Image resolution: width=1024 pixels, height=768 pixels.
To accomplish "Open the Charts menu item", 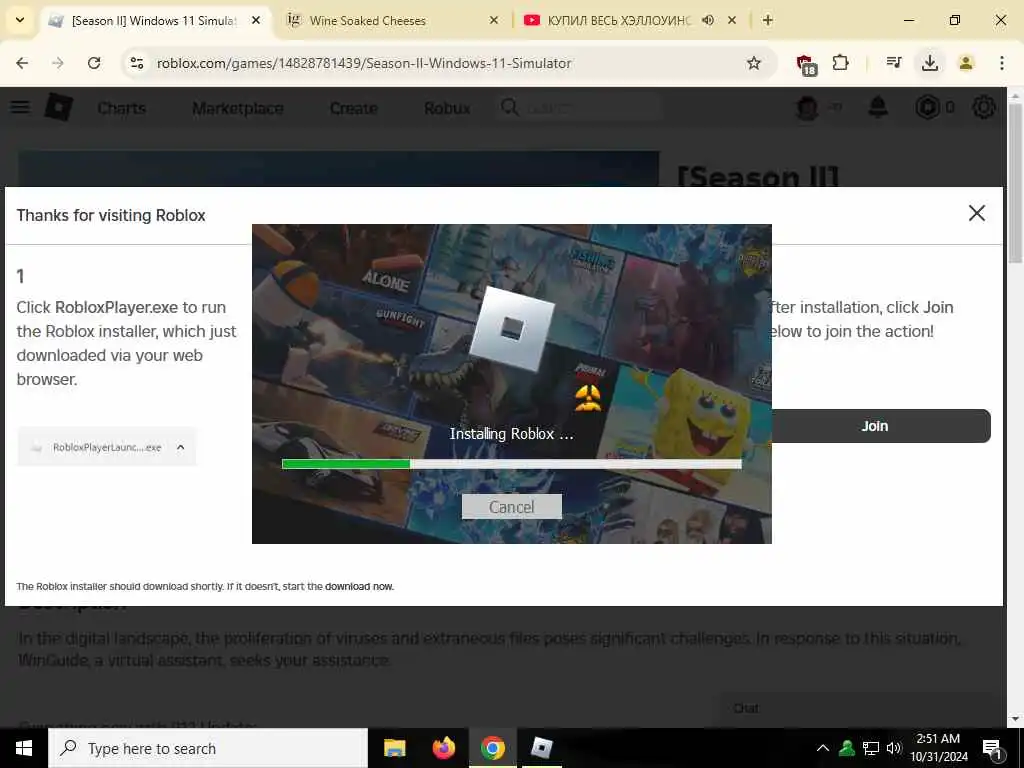I will tap(121, 108).
